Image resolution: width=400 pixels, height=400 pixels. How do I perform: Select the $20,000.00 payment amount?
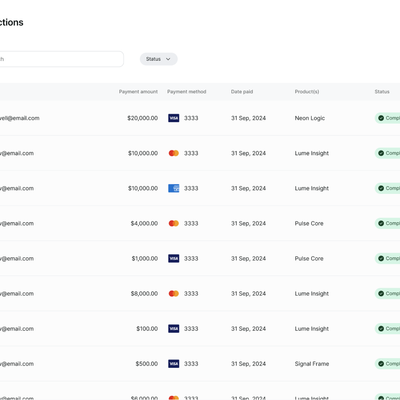142,118
